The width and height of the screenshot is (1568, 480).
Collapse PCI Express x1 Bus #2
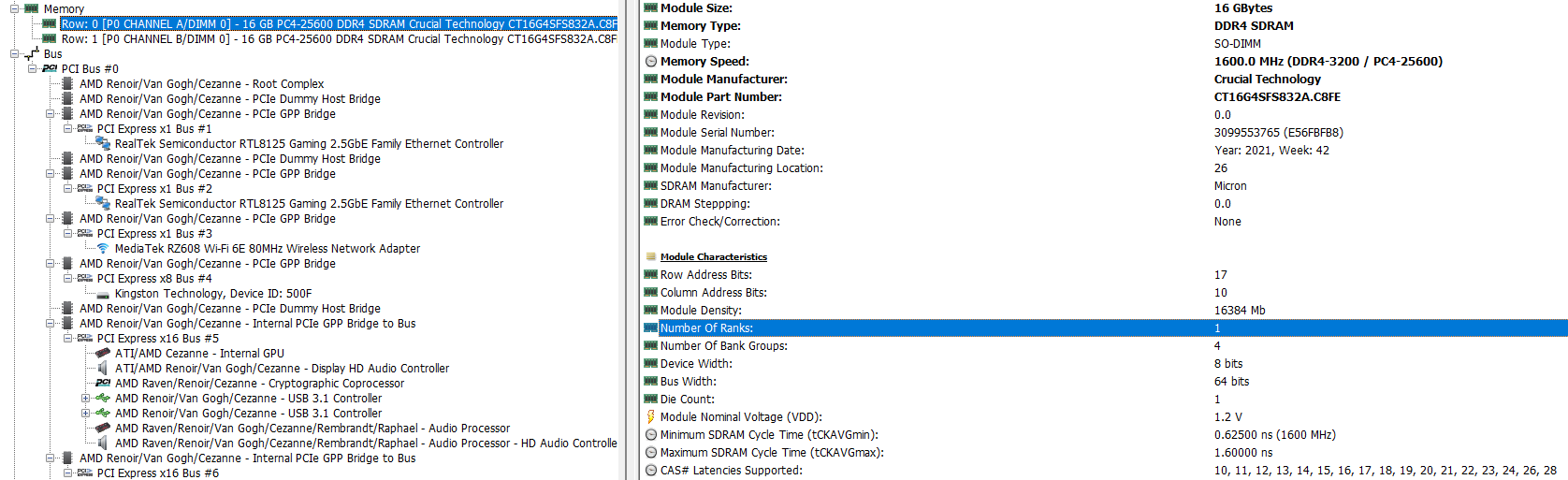[68, 189]
